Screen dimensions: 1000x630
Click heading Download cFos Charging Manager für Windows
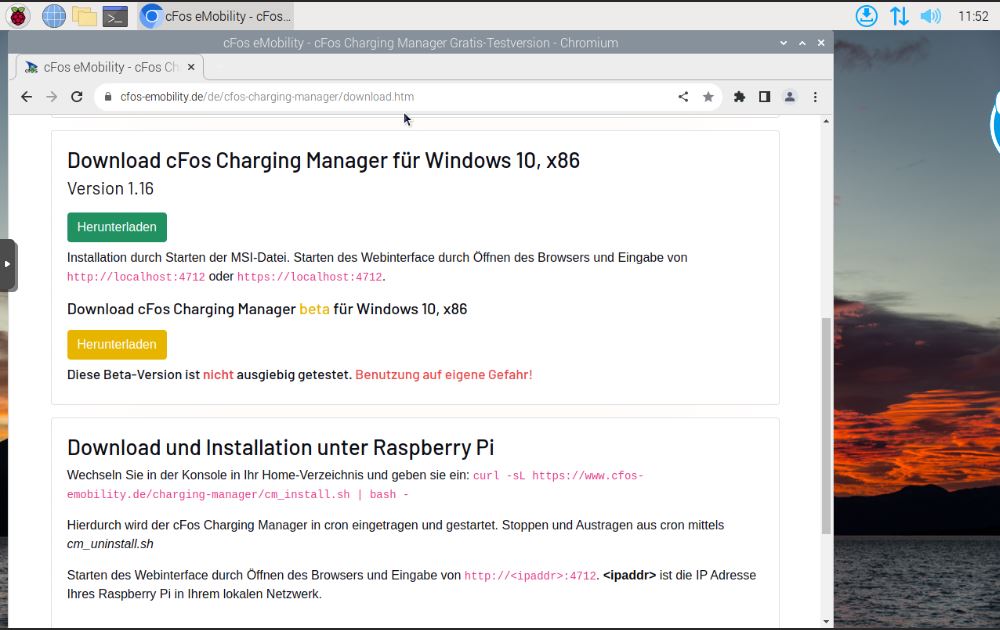click(323, 161)
